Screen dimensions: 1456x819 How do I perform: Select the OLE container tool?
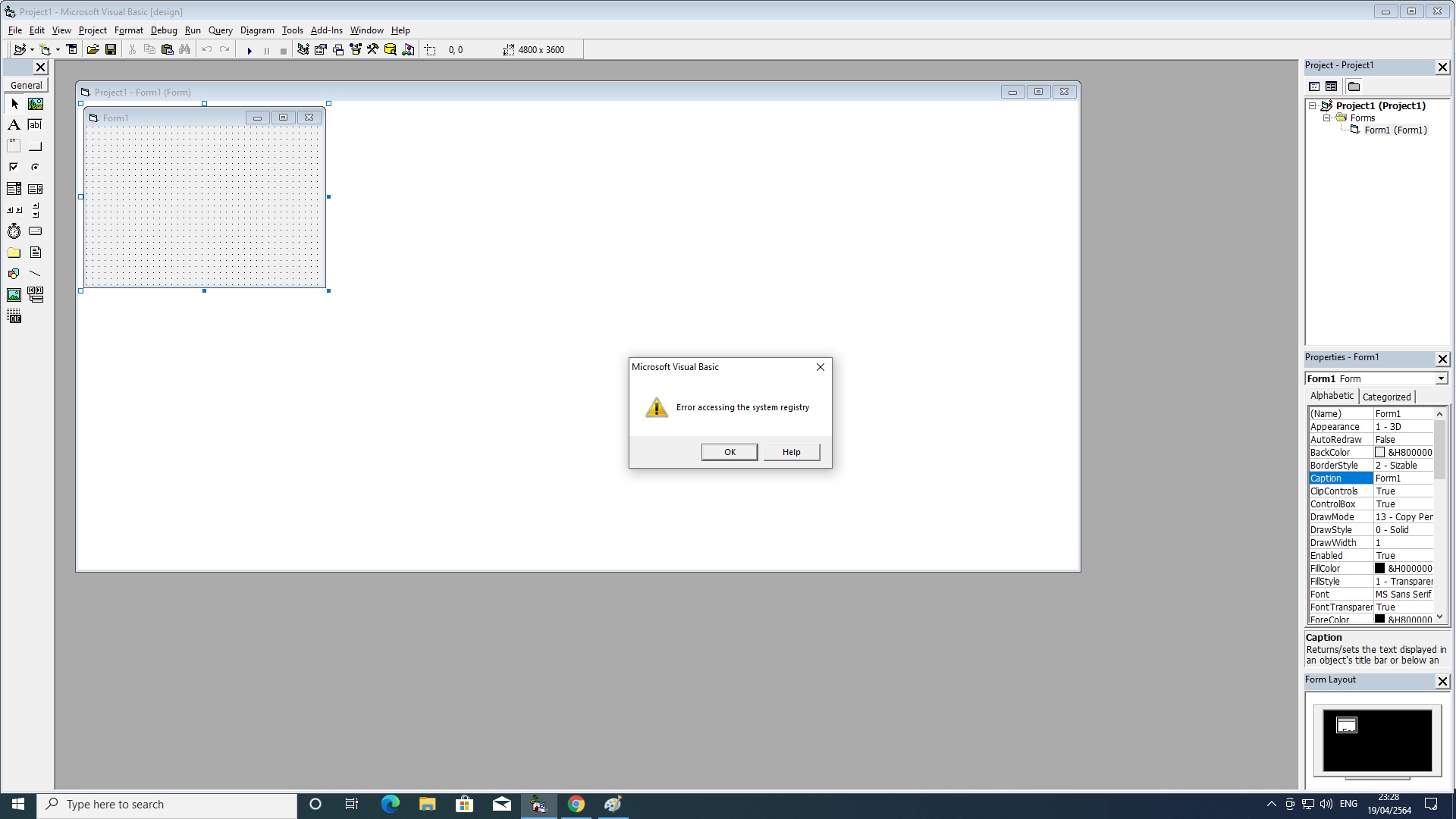[14, 317]
